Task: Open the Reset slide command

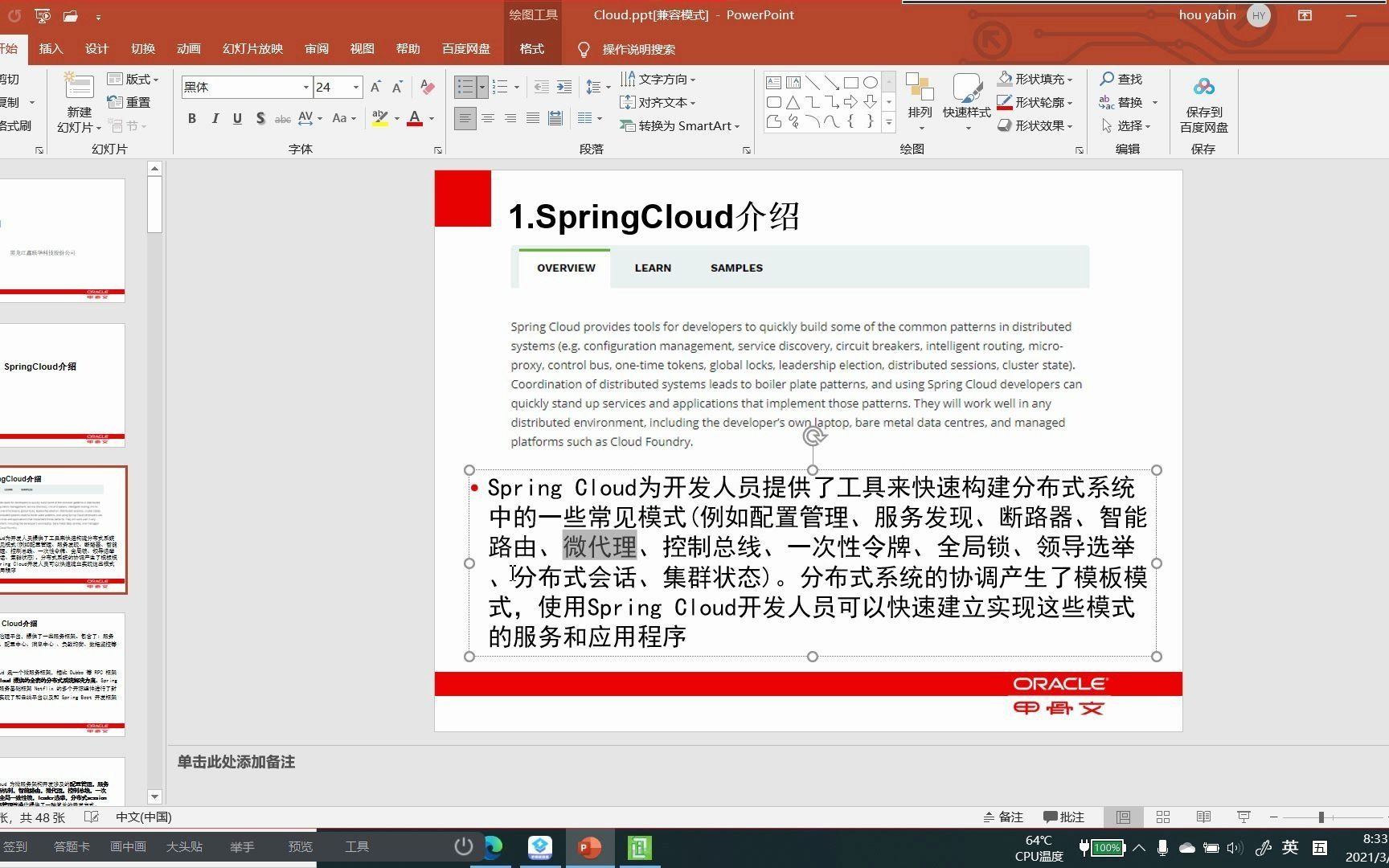Action: point(129,102)
